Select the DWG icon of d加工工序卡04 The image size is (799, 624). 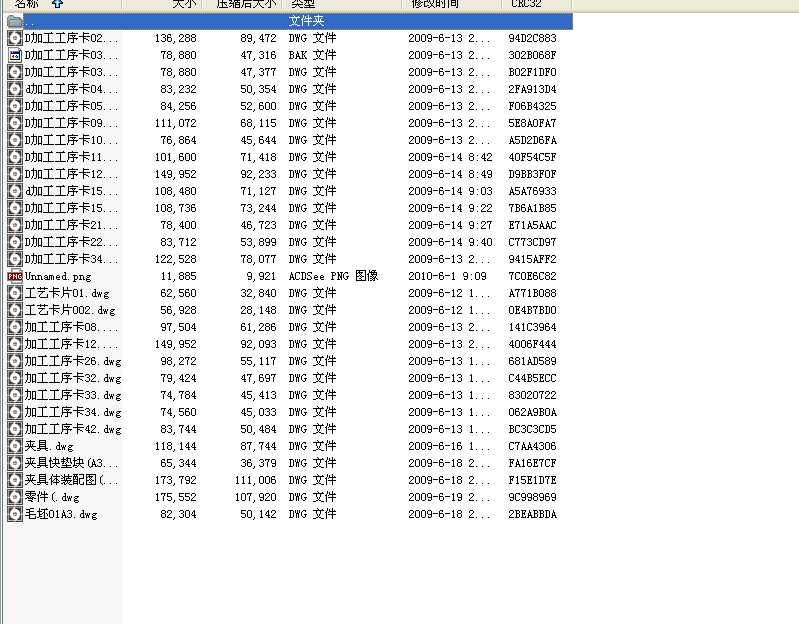[x=15, y=89]
